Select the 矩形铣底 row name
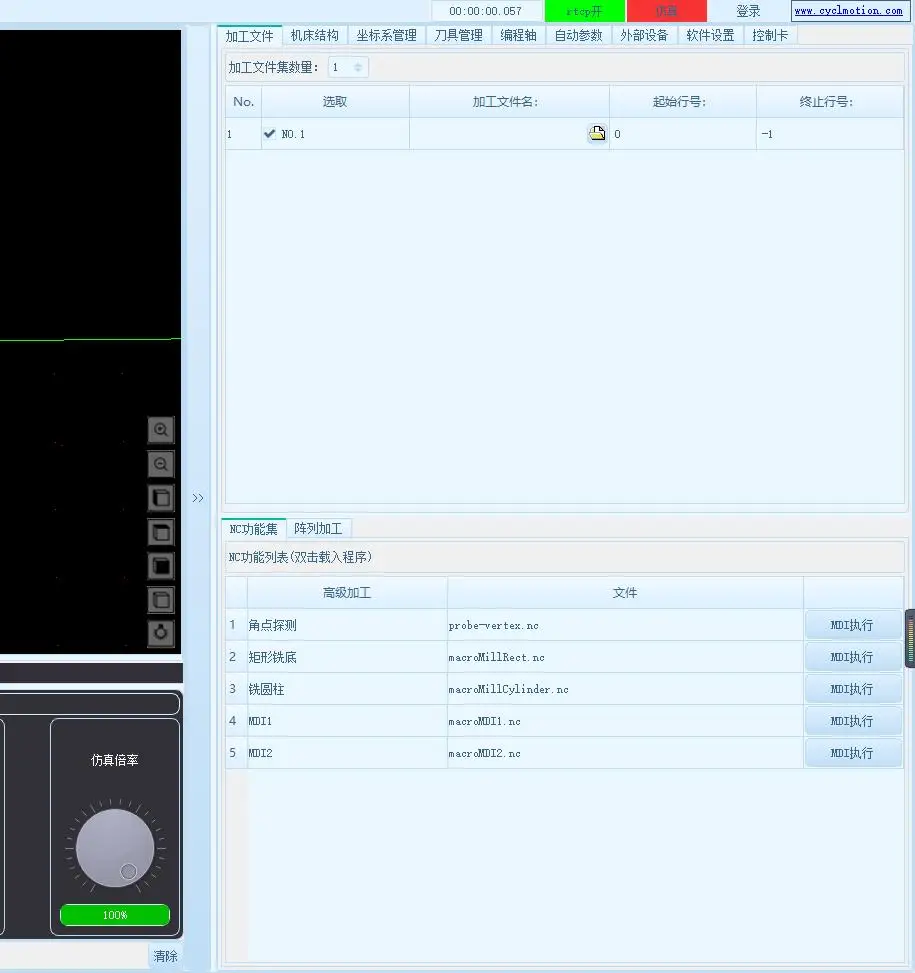The image size is (915, 973). point(347,657)
